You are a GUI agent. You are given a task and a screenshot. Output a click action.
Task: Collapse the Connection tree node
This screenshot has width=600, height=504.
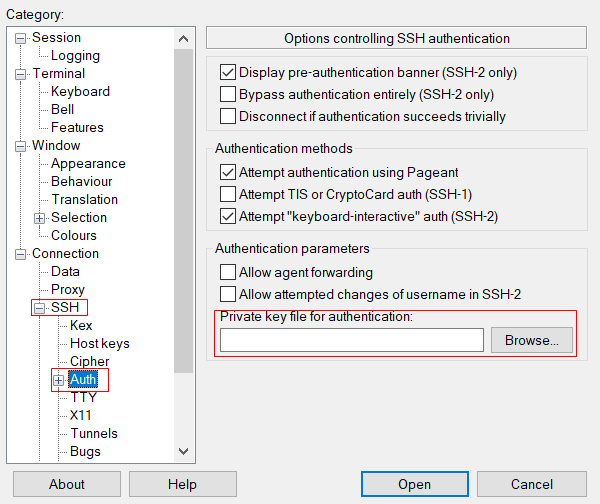click(x=20, y=254)
